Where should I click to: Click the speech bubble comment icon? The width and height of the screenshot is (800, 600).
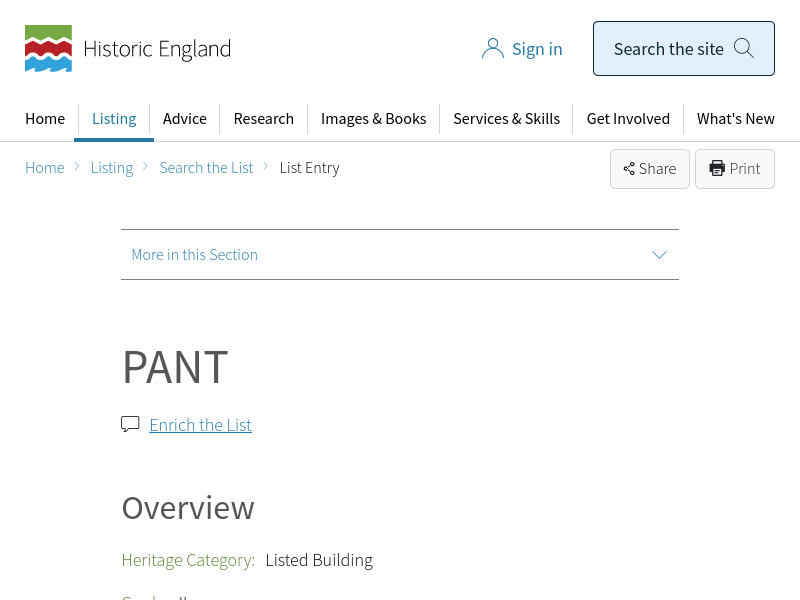click(x=130, y=424)
